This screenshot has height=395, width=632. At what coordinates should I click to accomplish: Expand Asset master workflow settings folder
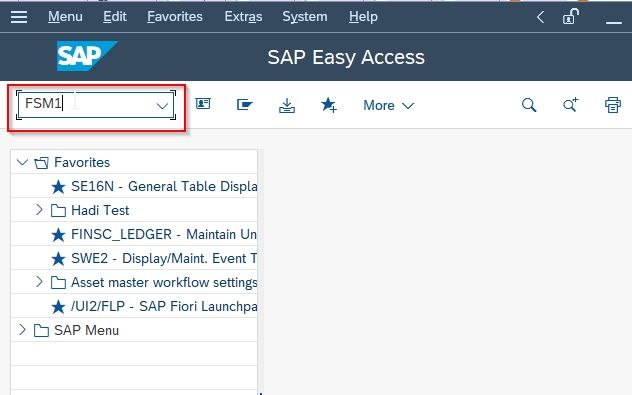39,282
